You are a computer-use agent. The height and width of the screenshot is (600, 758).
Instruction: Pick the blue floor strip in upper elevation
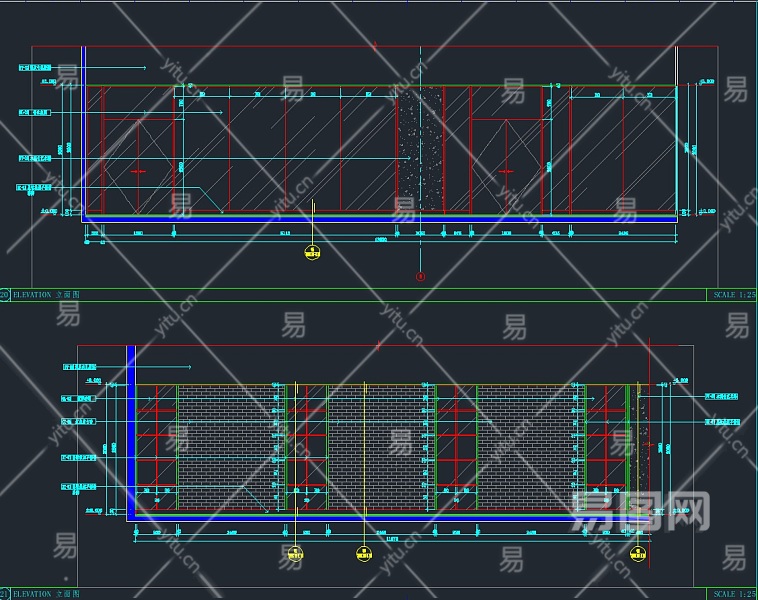pyautogui.click(x=380, y=217)
